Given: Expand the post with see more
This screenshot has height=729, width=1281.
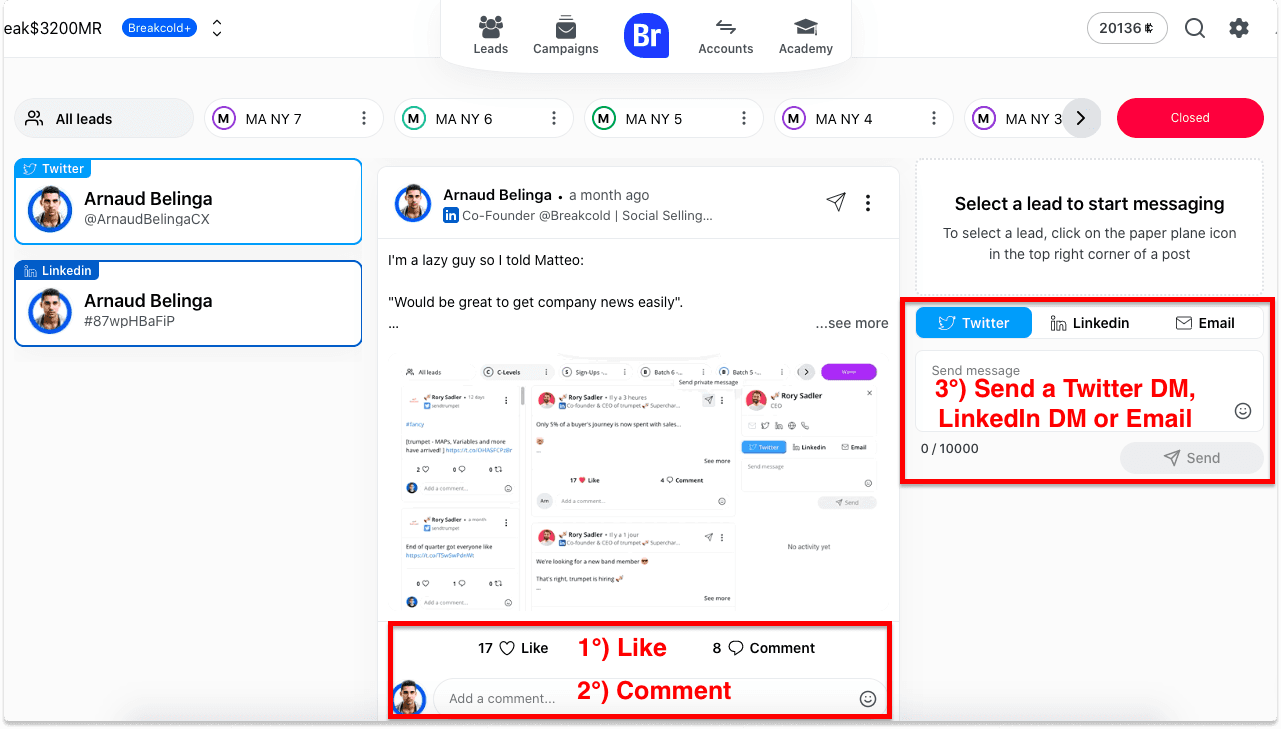Looking at the screenshot, I should point(851,322).
